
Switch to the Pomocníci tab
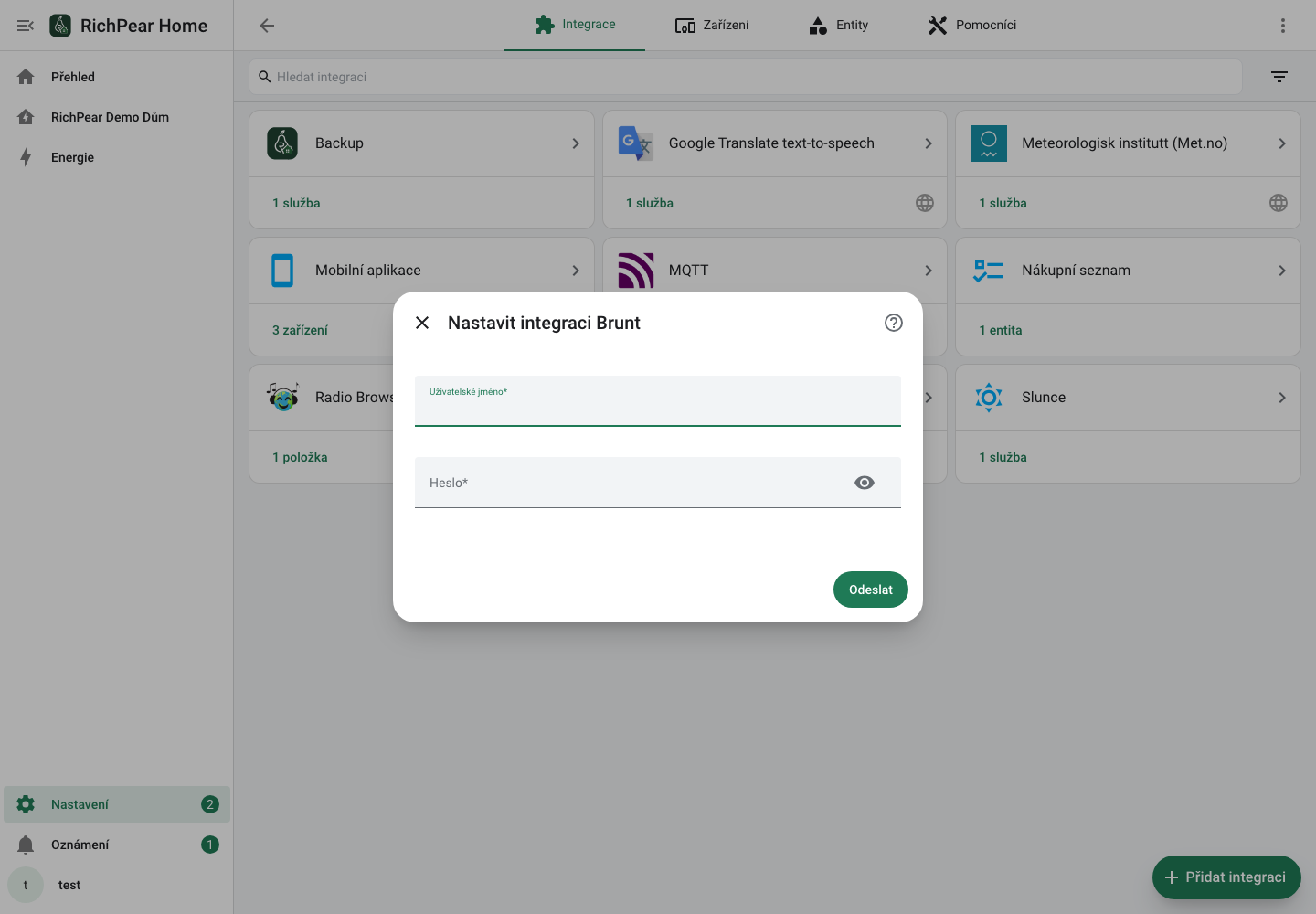pos(972,25)
